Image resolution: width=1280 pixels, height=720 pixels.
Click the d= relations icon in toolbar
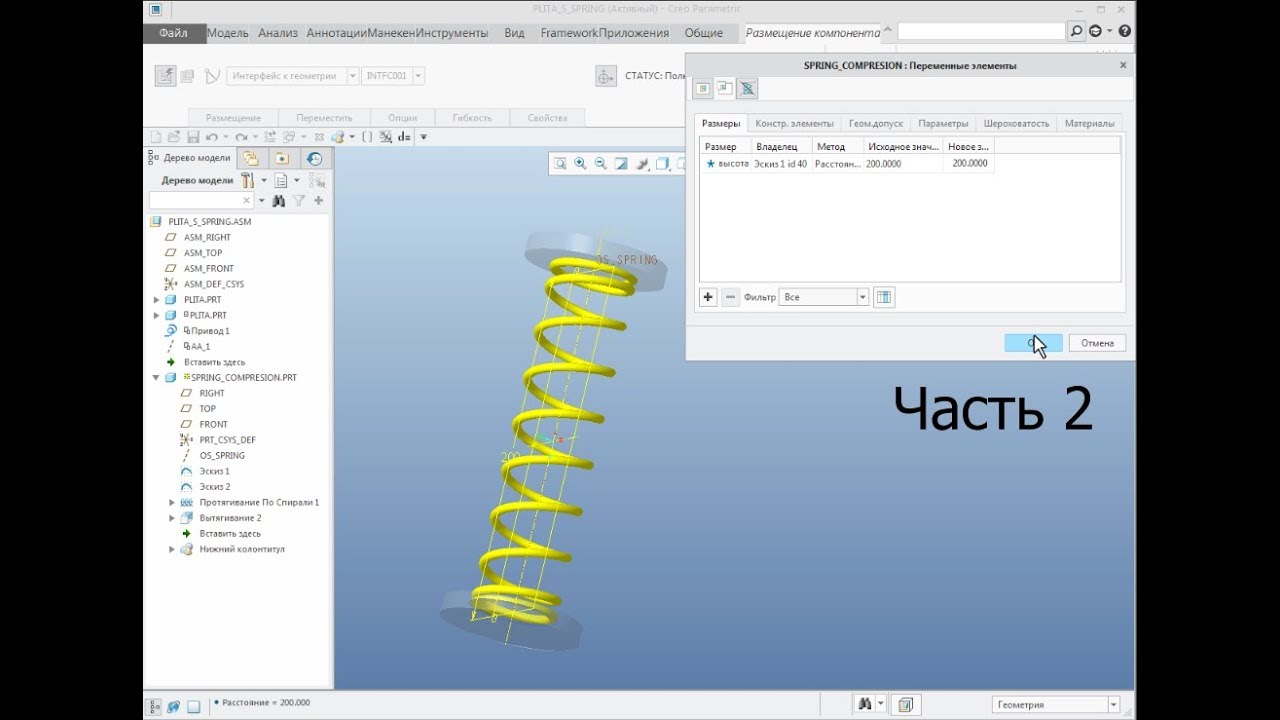coord(404,136)
